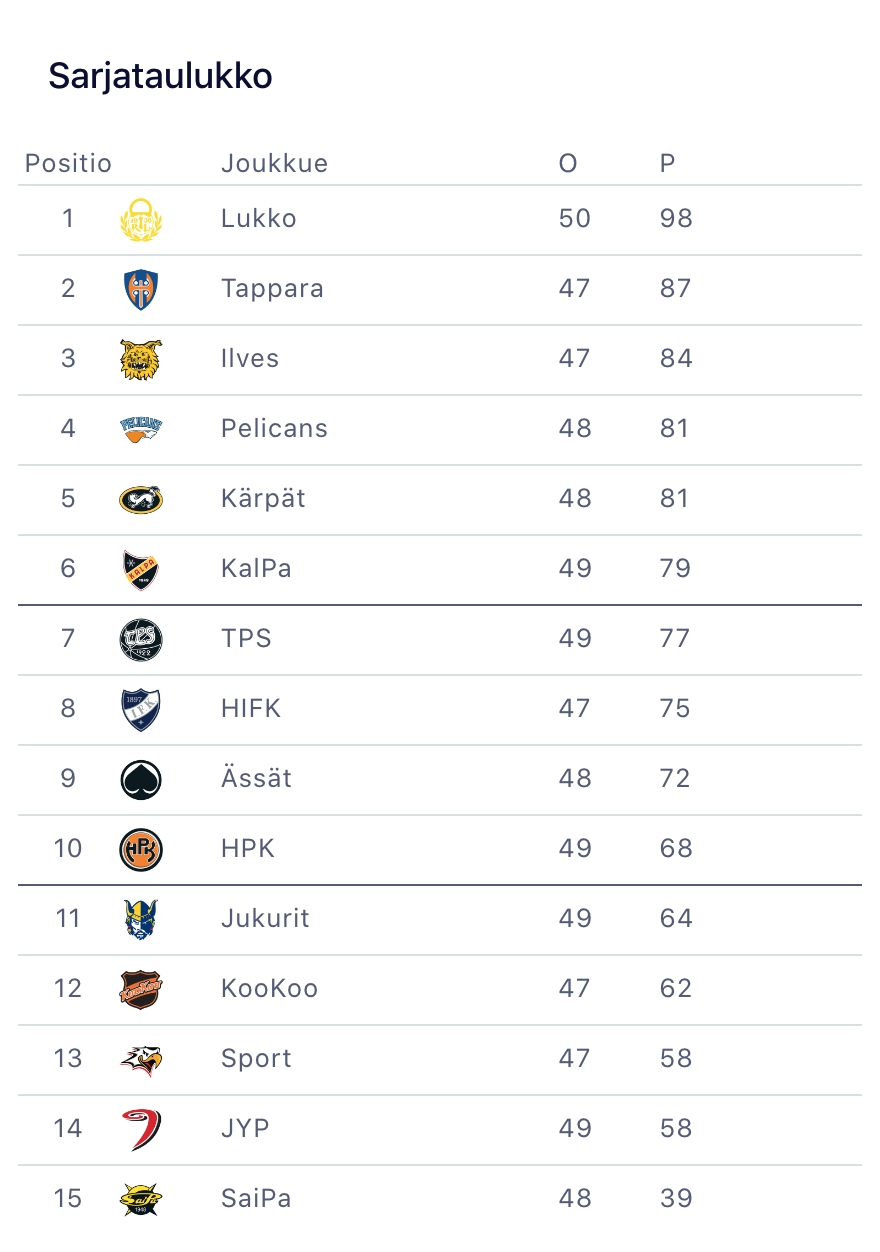Click the Ilves lynx logo

click(x=140, y=359)
